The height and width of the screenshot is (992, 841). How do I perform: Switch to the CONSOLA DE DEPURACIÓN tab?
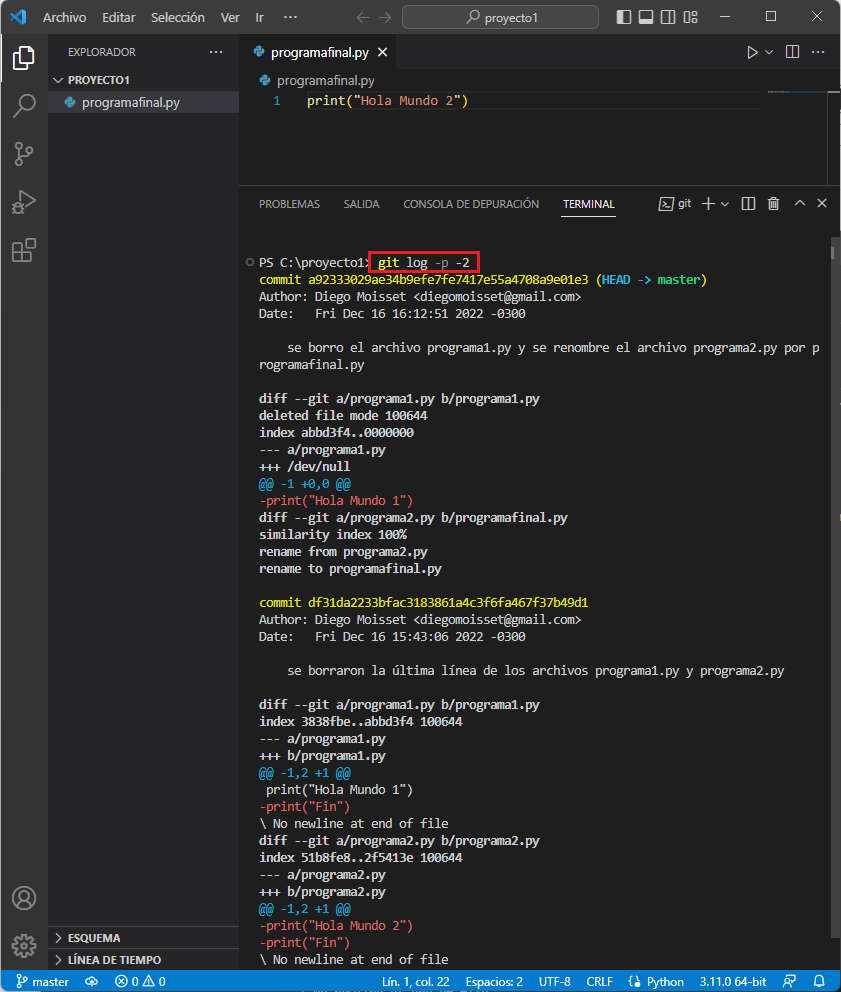(x=471, y=204)
